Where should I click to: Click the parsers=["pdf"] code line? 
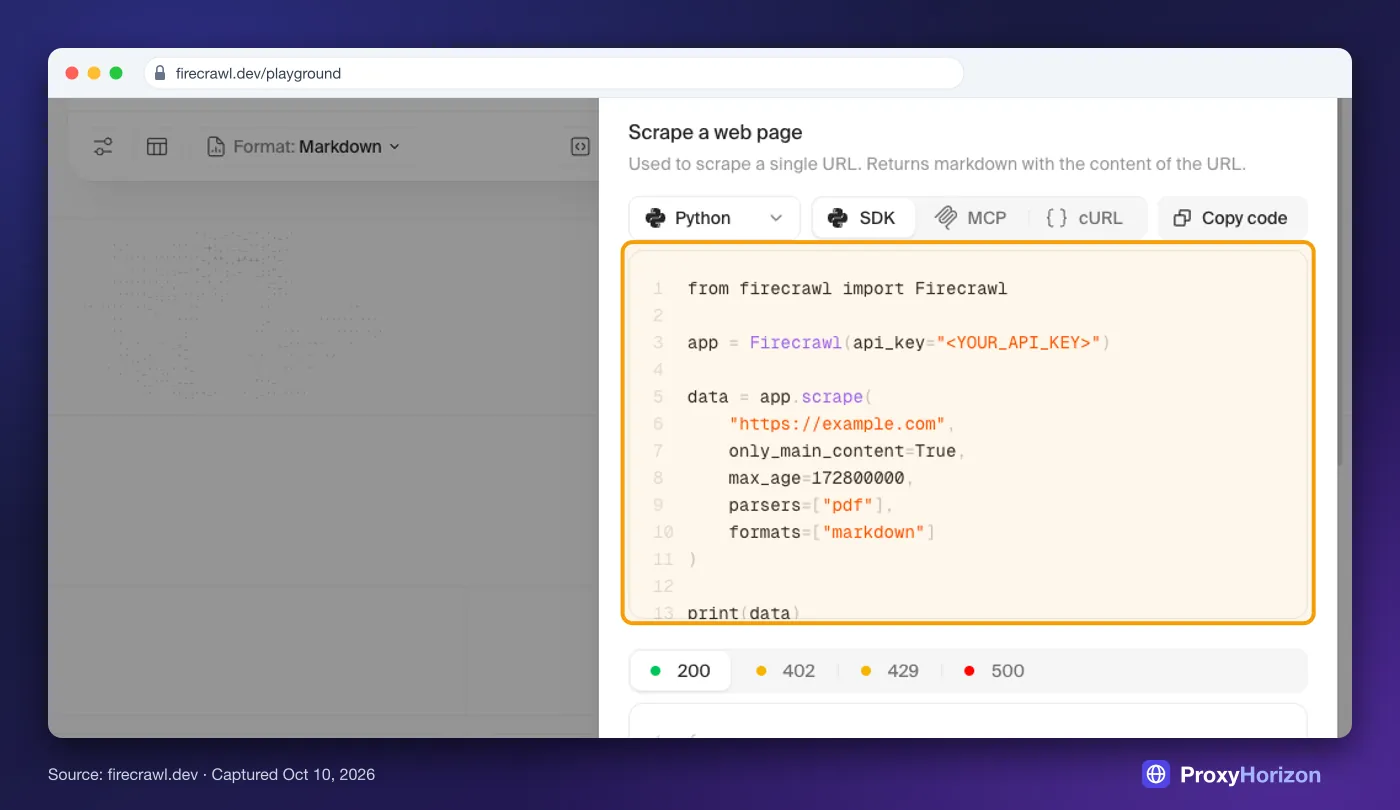click(811, 505)
